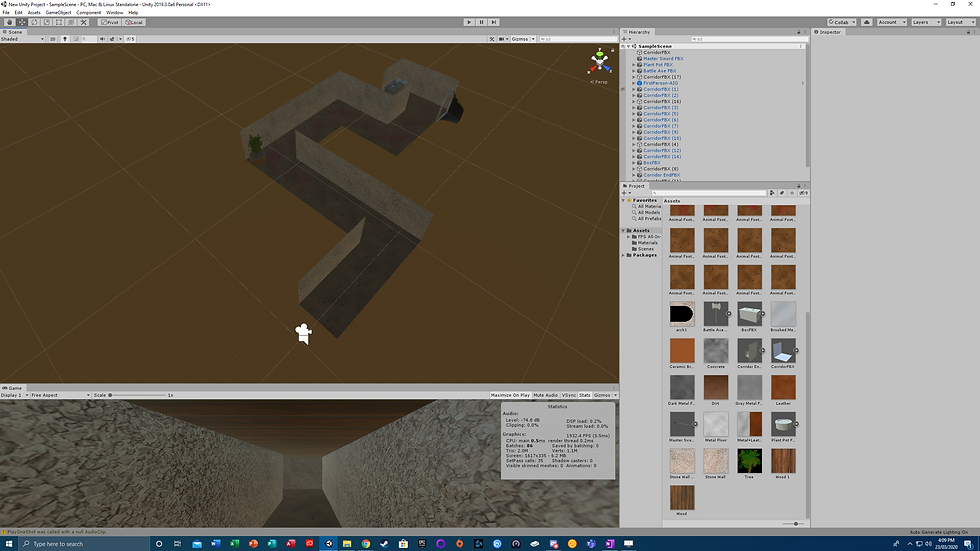Click the Project search field
This screenshot has width=980, height=551.
[708, 193]
